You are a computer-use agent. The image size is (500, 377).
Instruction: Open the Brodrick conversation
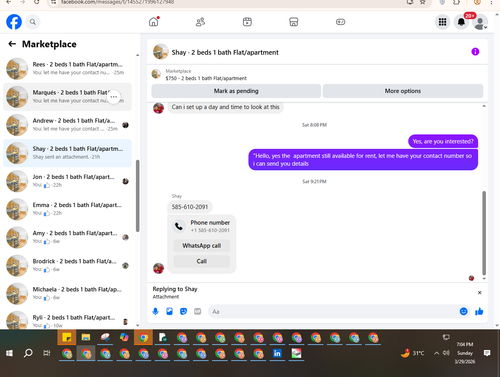click(67, 265)
